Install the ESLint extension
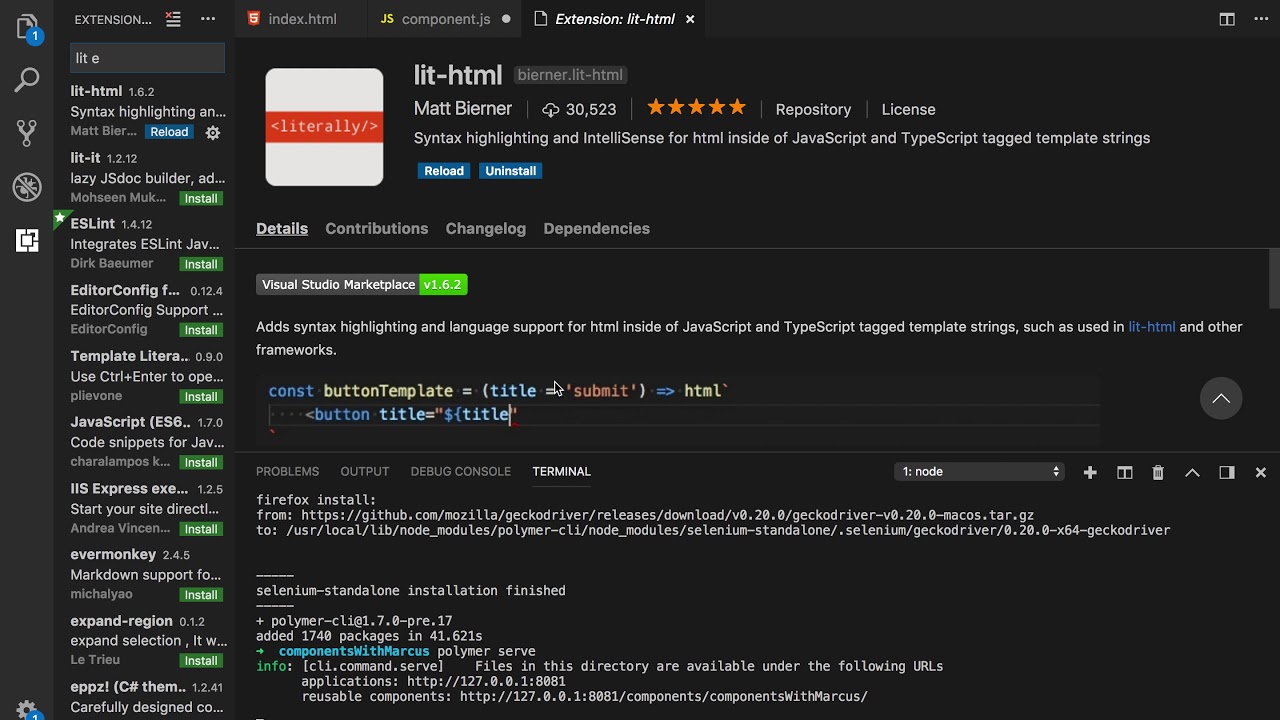This screenshot has height=720, width=1280. 201,265
